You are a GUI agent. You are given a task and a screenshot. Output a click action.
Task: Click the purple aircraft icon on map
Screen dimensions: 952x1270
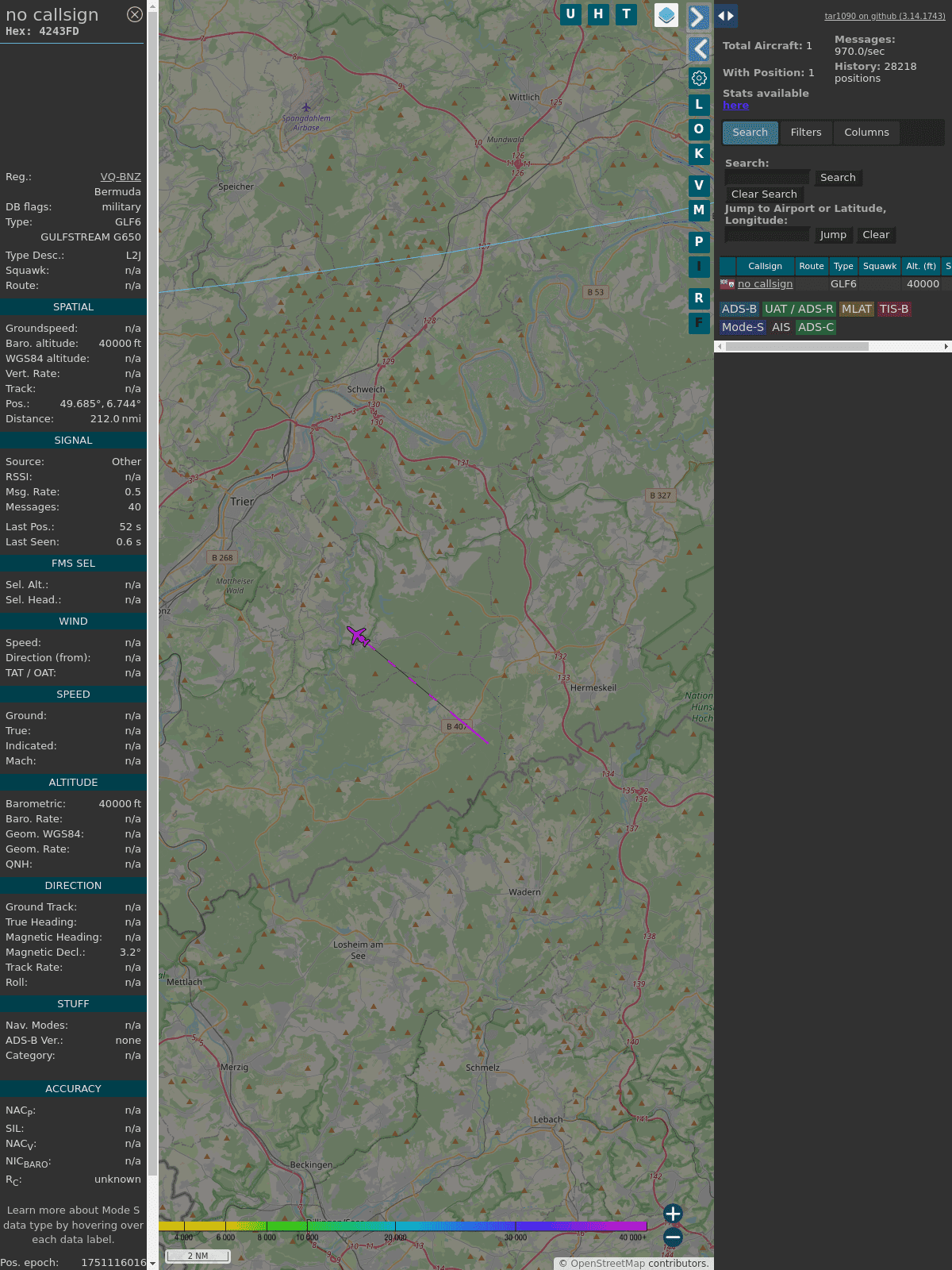[358, 636]
